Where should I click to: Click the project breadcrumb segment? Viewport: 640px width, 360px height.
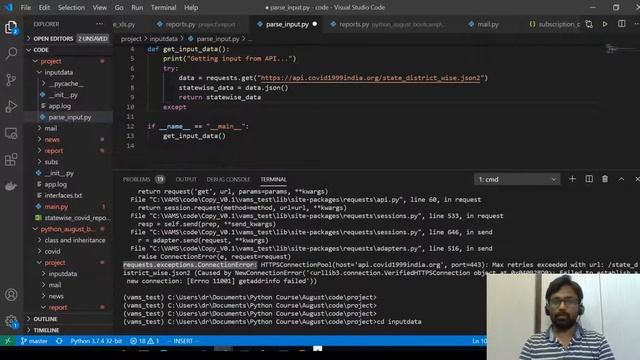pos(131,39)
